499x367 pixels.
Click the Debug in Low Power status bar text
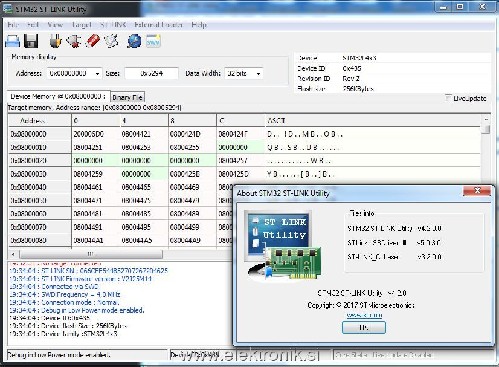tap(59, 355)
